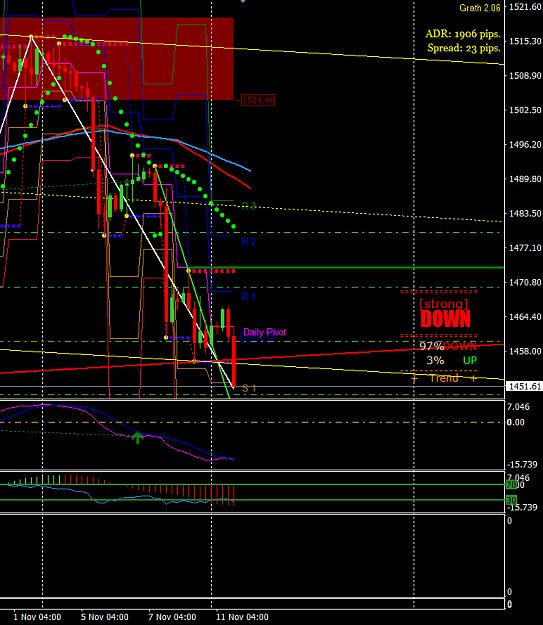Click the green UP label

tap(470, 360)
